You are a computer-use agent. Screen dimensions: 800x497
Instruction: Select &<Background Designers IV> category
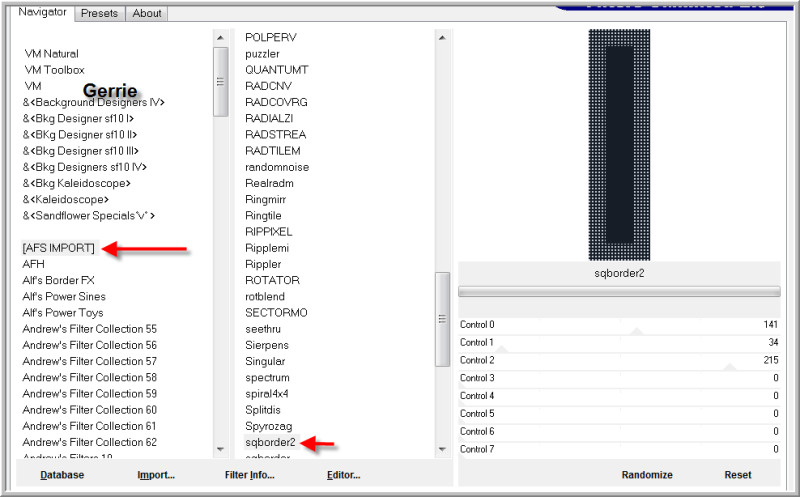93,103
